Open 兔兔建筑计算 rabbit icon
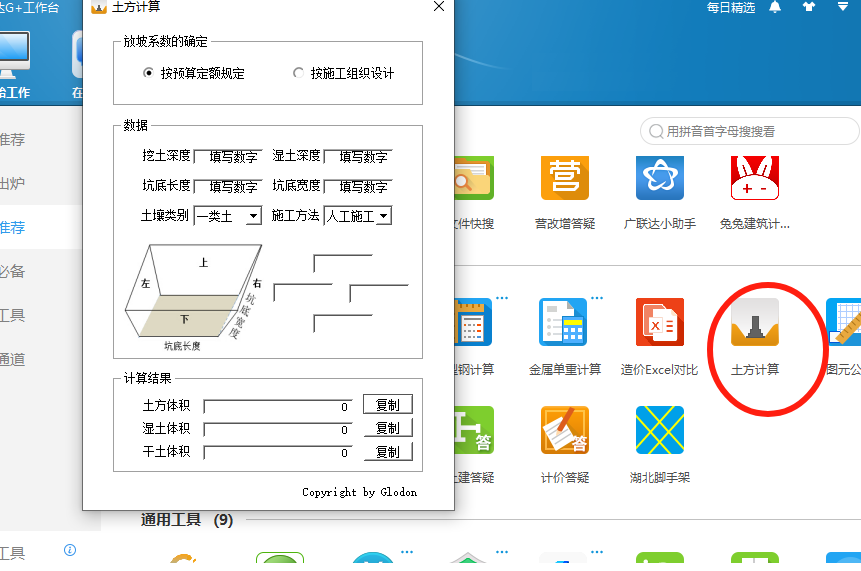Screen dimensions: 861x571 coord(754,178)
